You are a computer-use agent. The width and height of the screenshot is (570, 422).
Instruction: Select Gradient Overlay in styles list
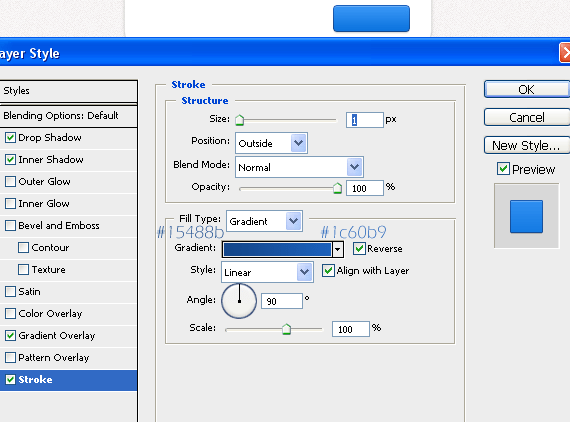(x=57, y=336)
